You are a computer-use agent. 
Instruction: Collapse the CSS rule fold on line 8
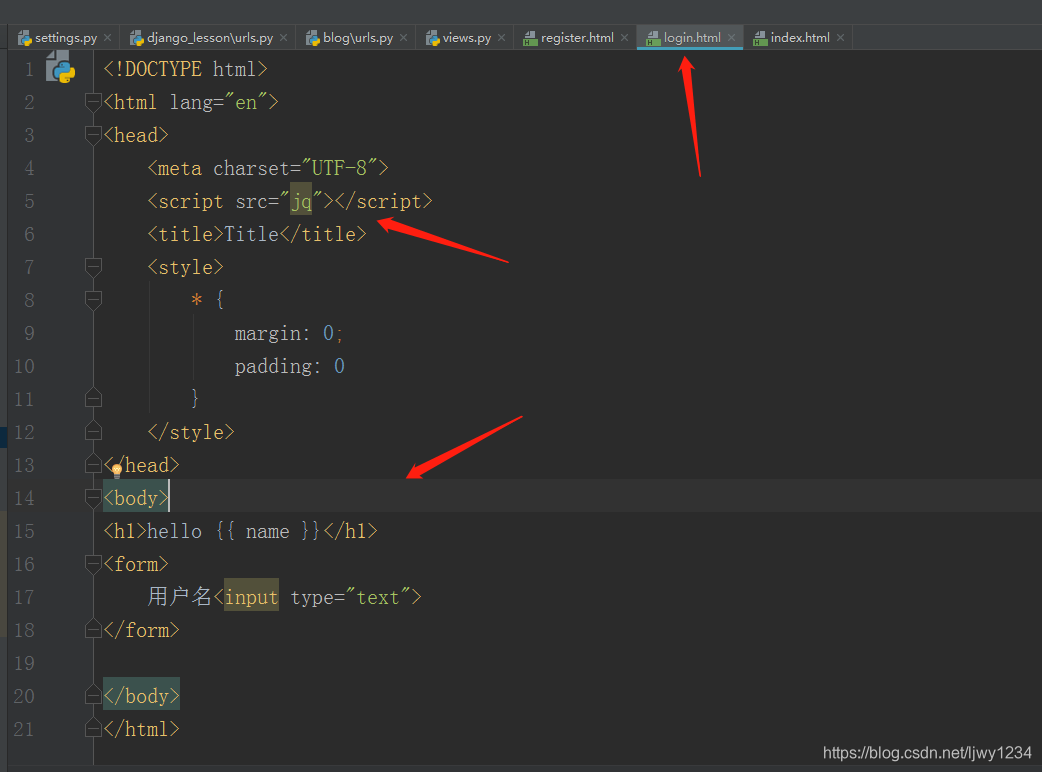(x=93, y=300)
